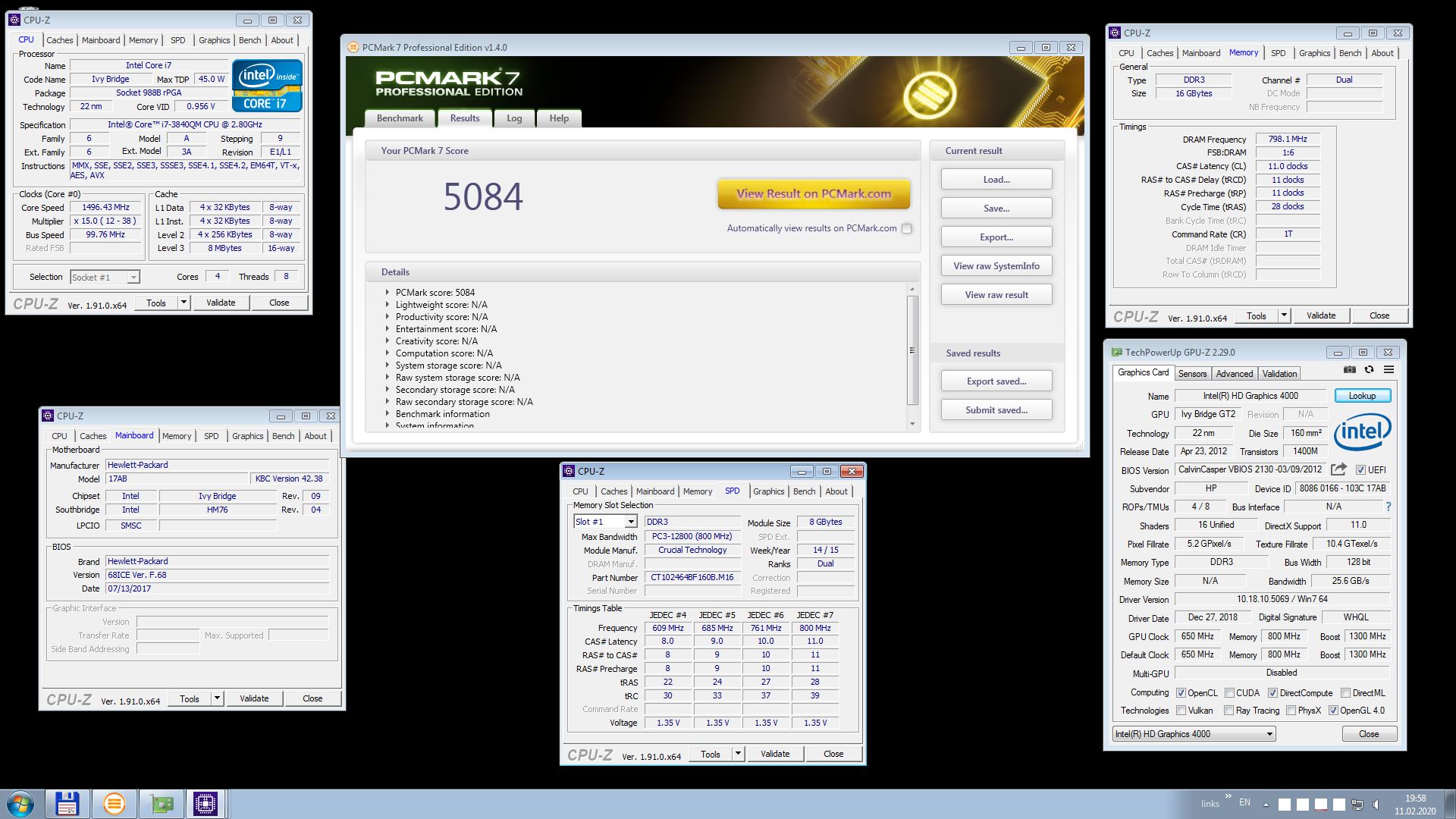Click the floppy disk taskbar icon
This screenshot has width=1456, height=819.
pyautogui.click(x=67, y=804)
